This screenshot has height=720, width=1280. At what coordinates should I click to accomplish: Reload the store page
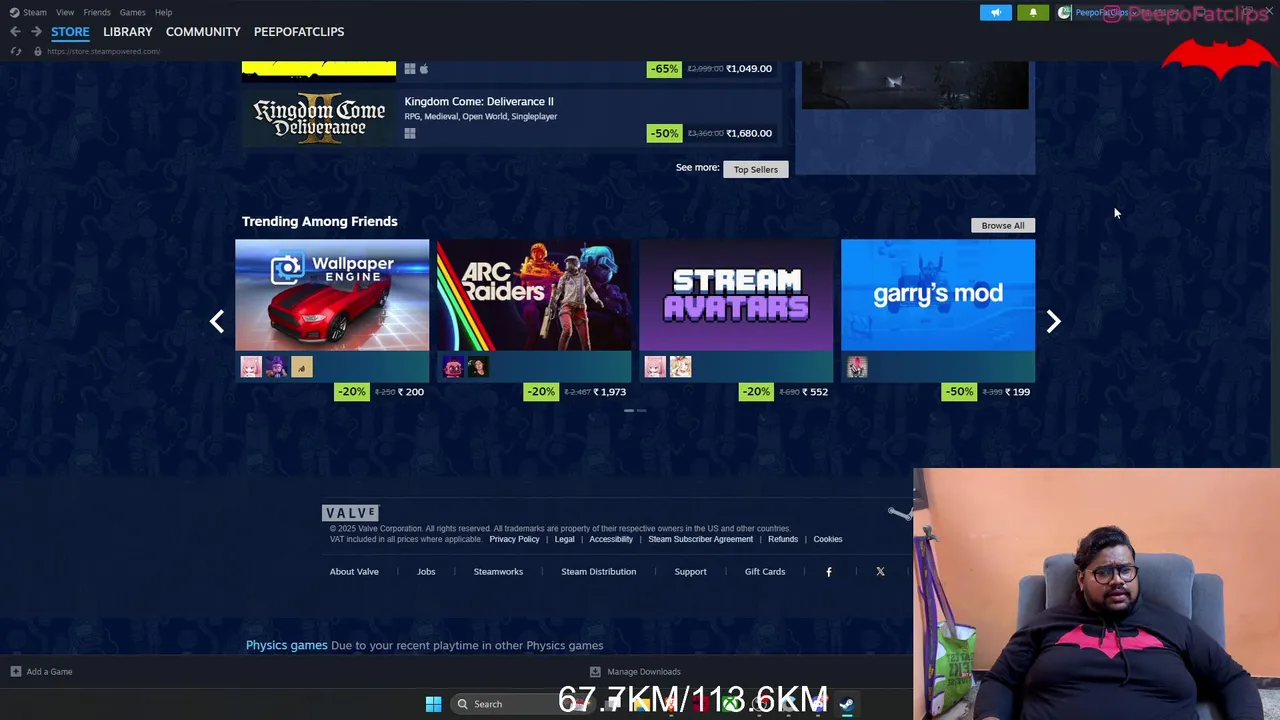point(16,51)
